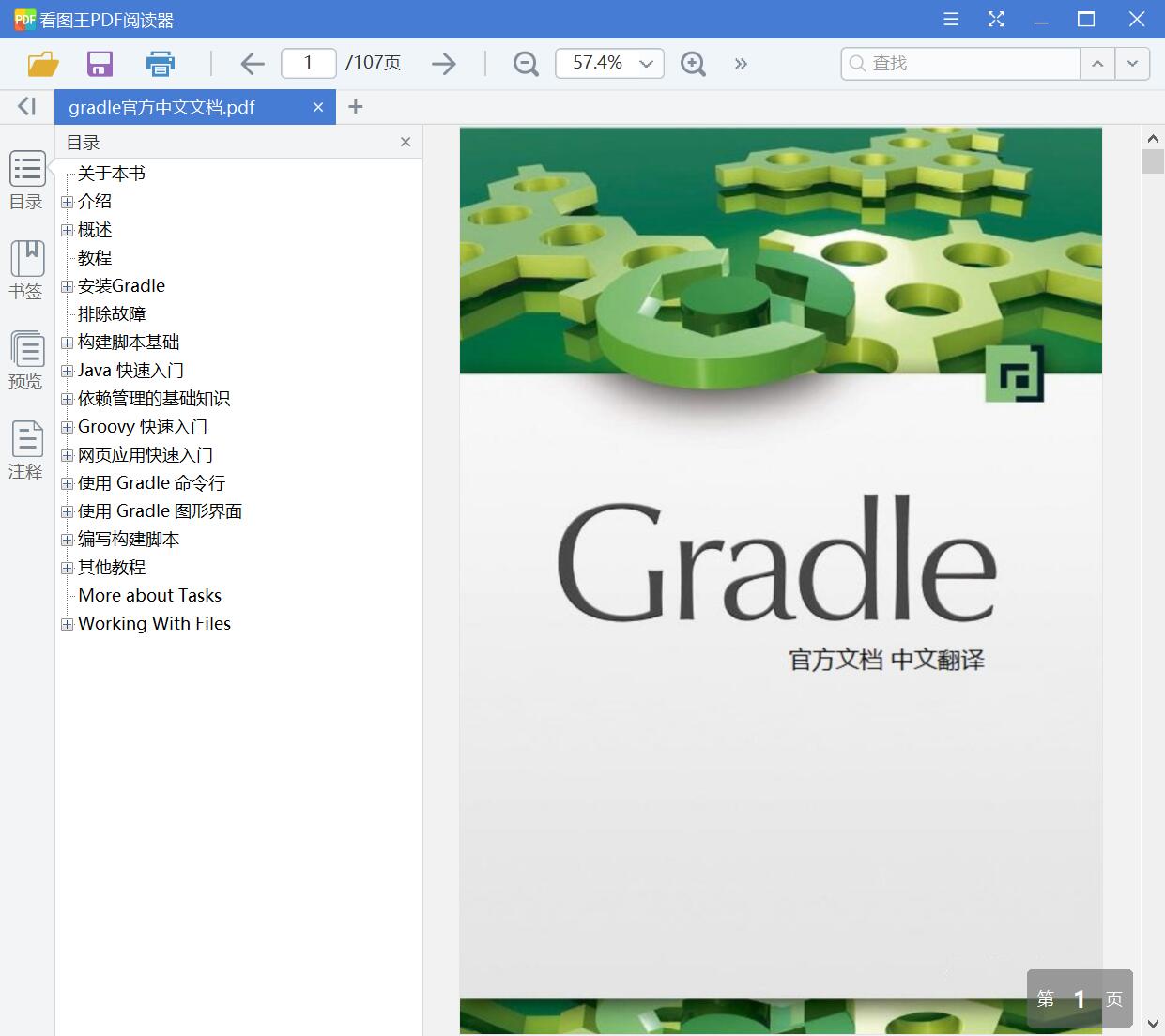Expand the Java 快速入门 tree node
Image resolution: width=1165 pixels, height=1036 pixels.
tap(67, 371)
